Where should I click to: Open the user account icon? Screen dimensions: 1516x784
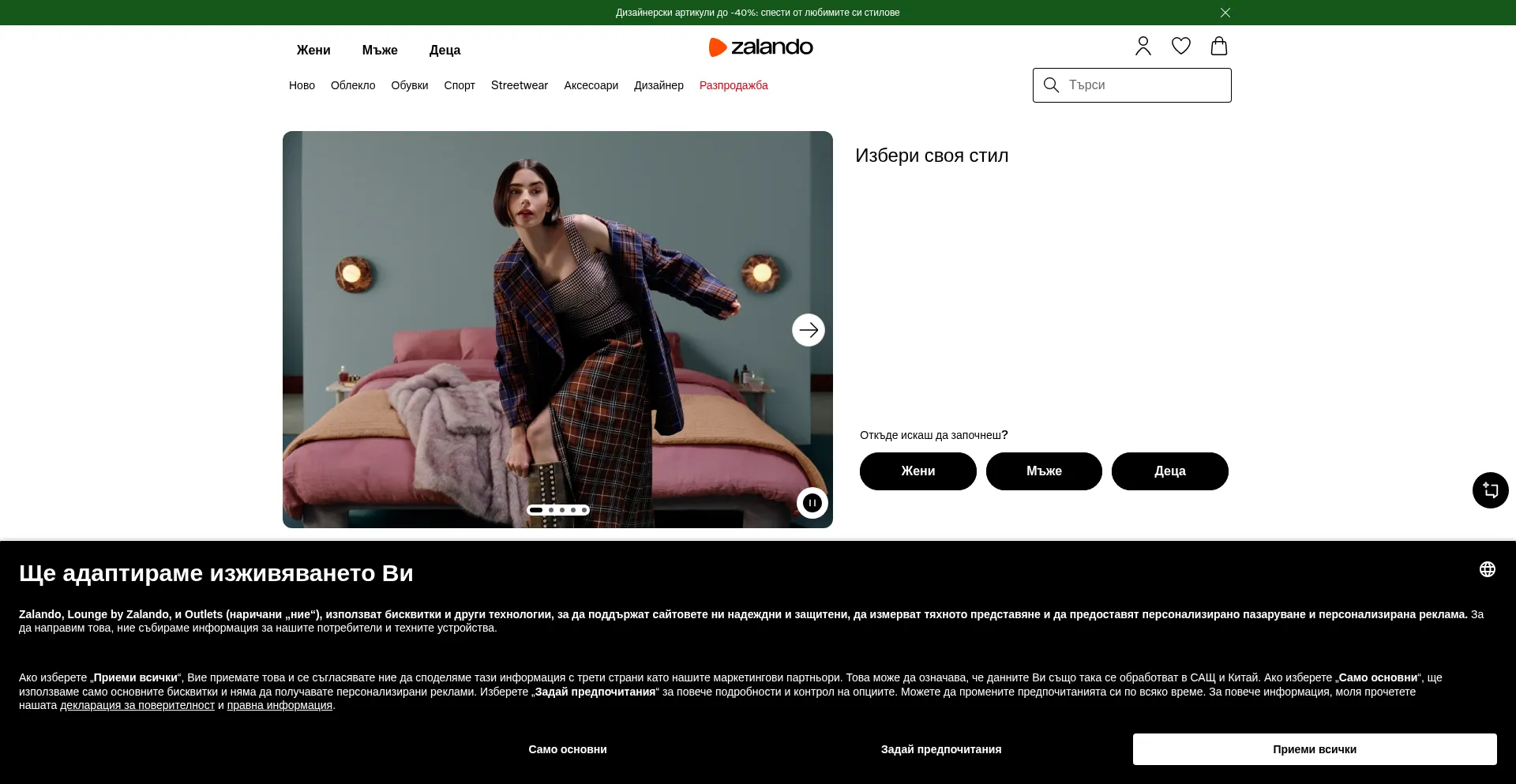click(x=1143, y=47)
